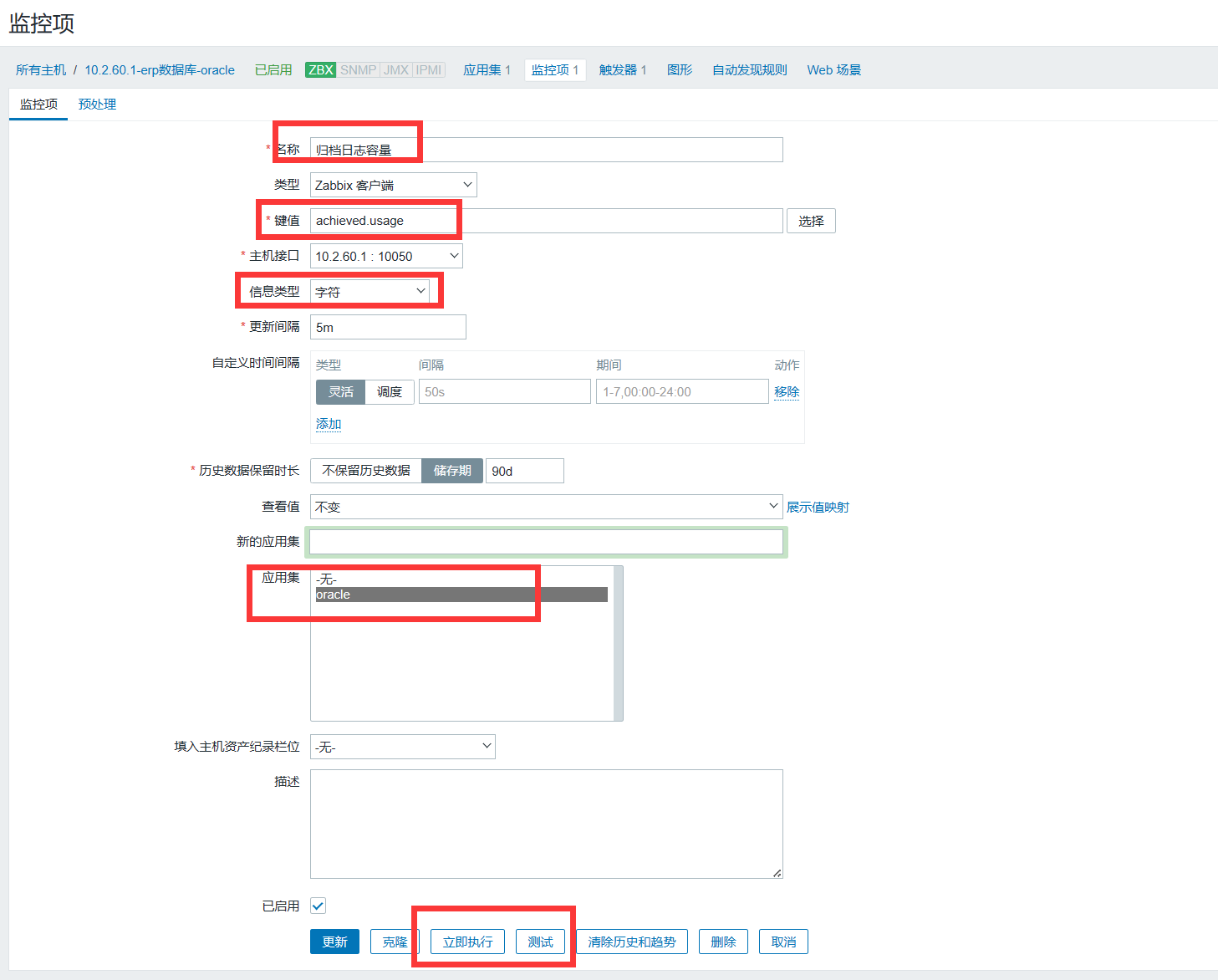Expand the 查看值 dropdown
The width and height of the screenshot is (1218, 980).
click(771, 506)
